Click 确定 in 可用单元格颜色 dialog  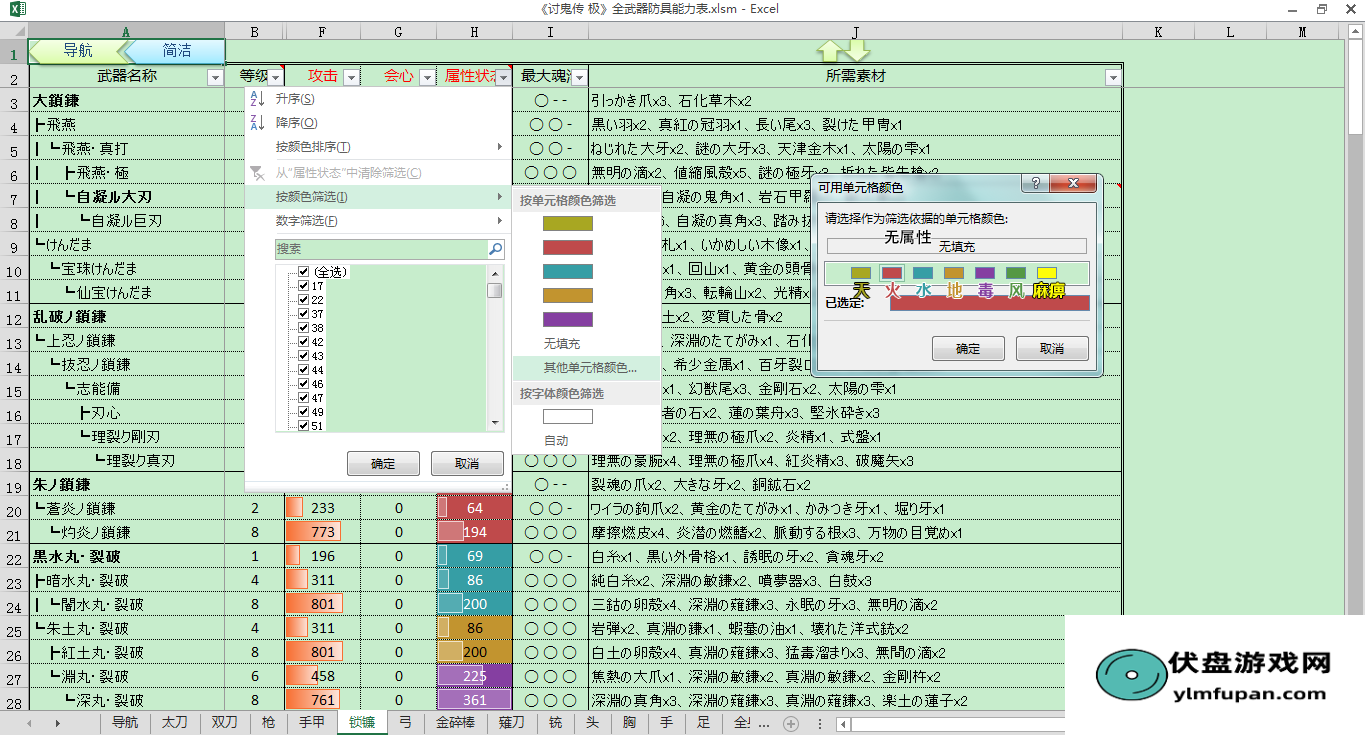968,349
